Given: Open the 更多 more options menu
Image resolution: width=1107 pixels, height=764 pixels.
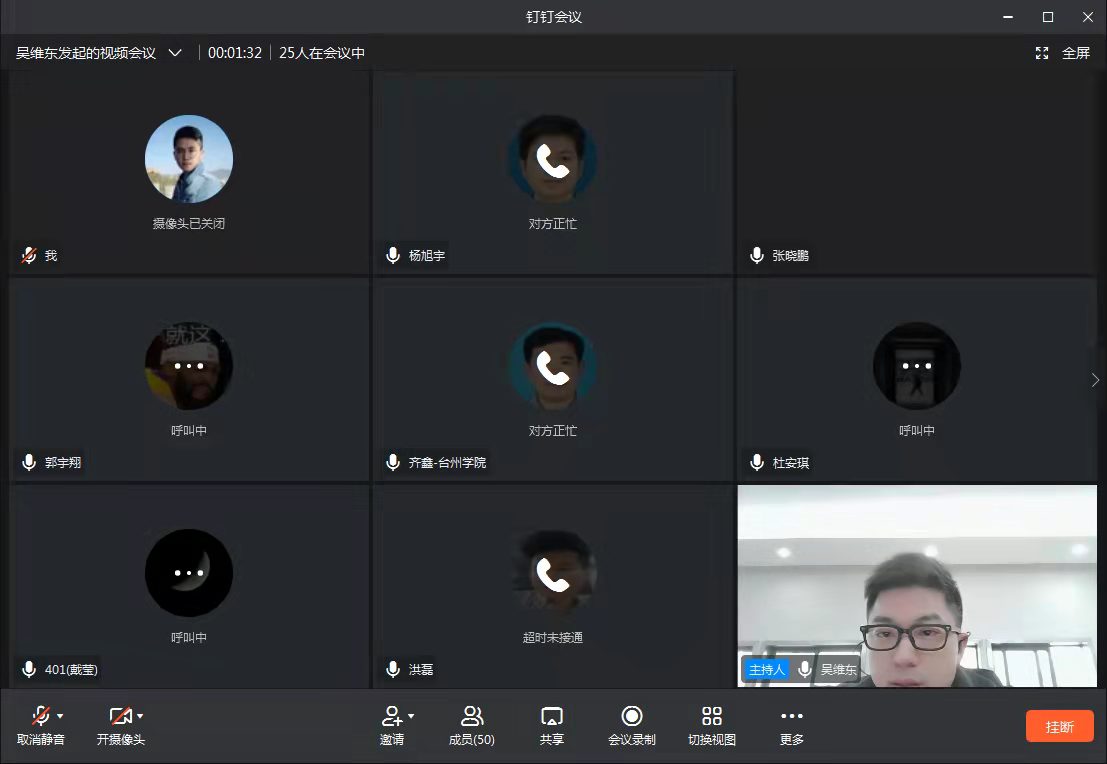Looking at the screenshot, I should coord(791,726).
